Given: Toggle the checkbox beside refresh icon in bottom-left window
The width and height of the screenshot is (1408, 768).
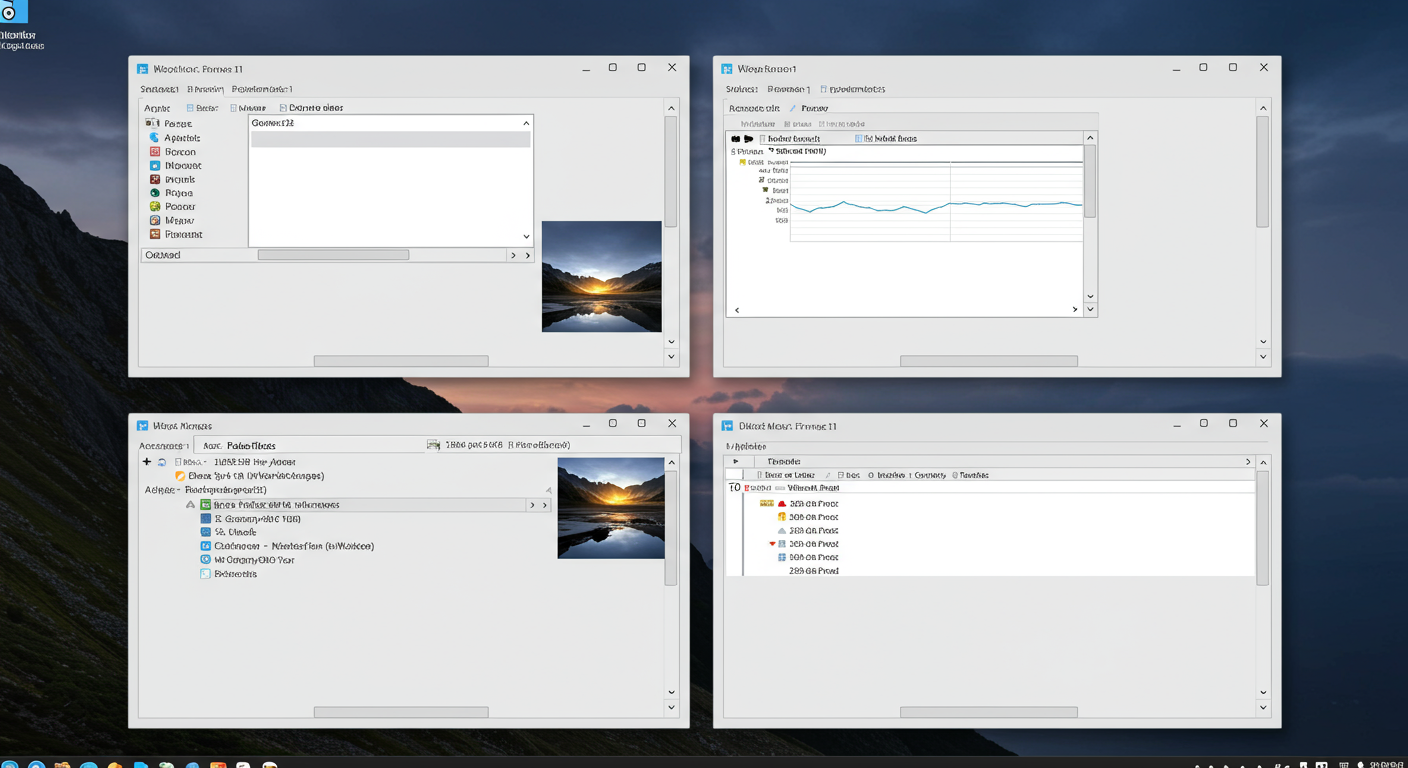Looking at the screenshot, I should click(179, 462).
